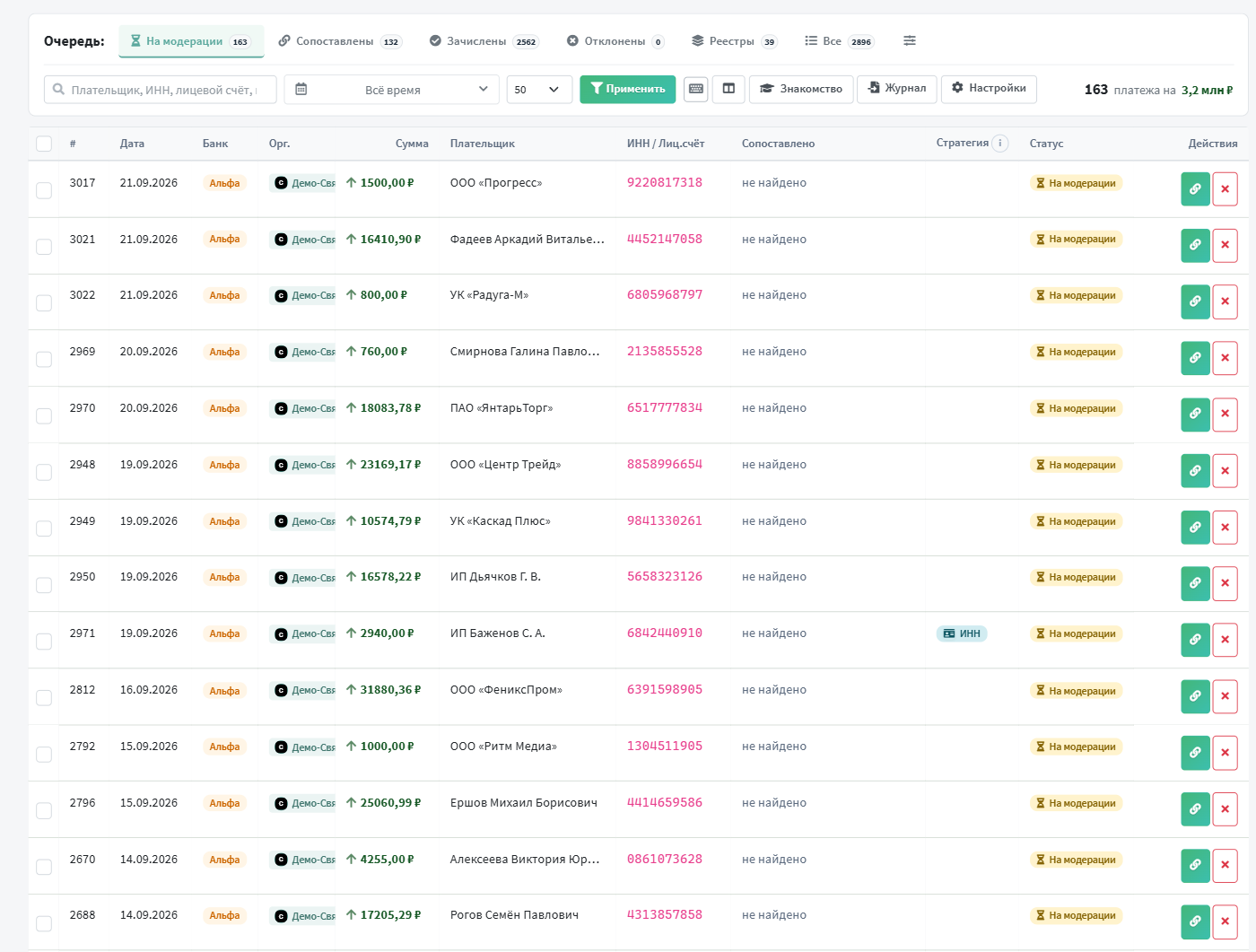Click the green 'Применить' button

627,89
